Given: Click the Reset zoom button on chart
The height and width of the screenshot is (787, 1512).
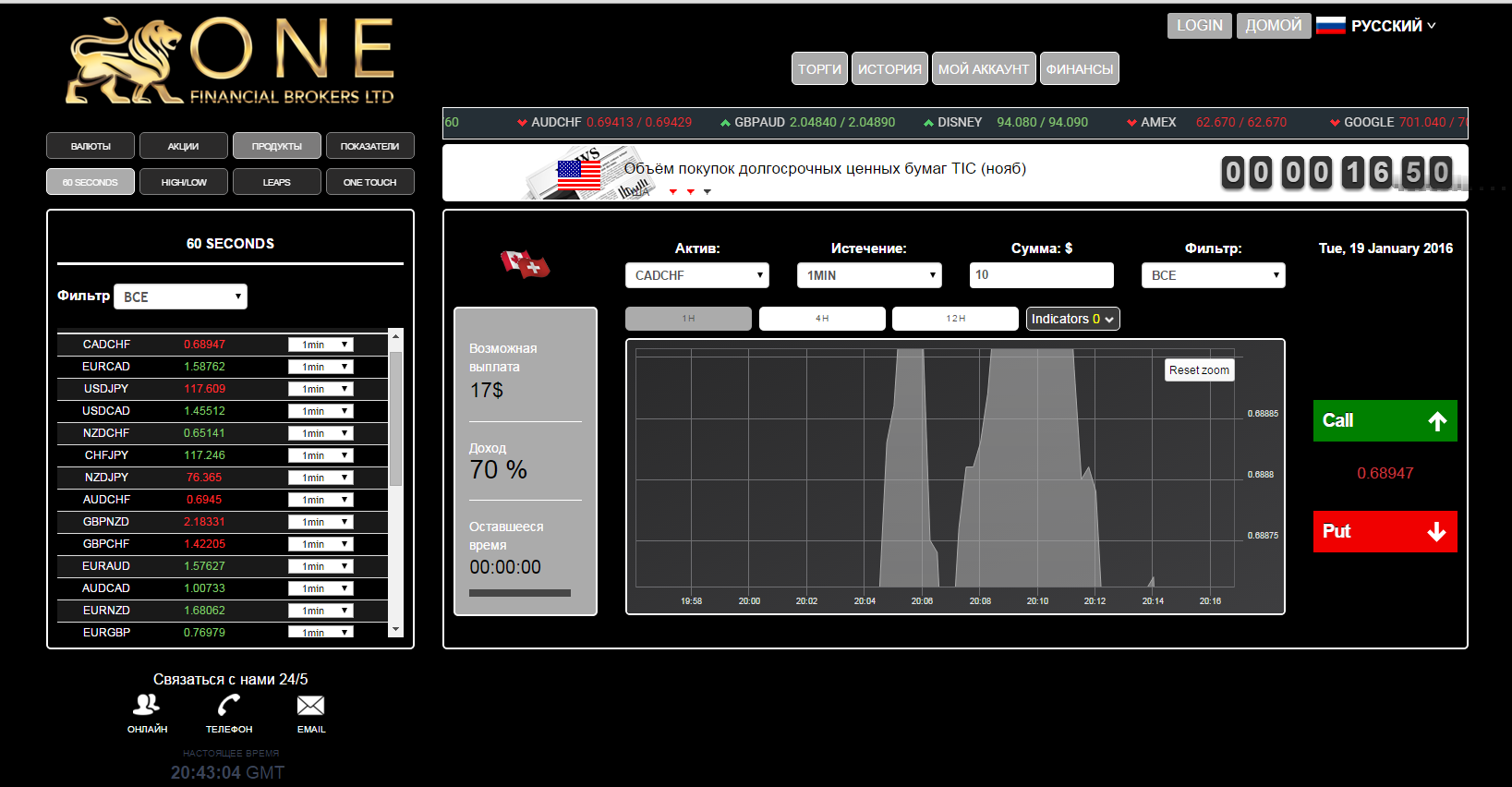Looking at the screenshot, I should click(1199, 370).
